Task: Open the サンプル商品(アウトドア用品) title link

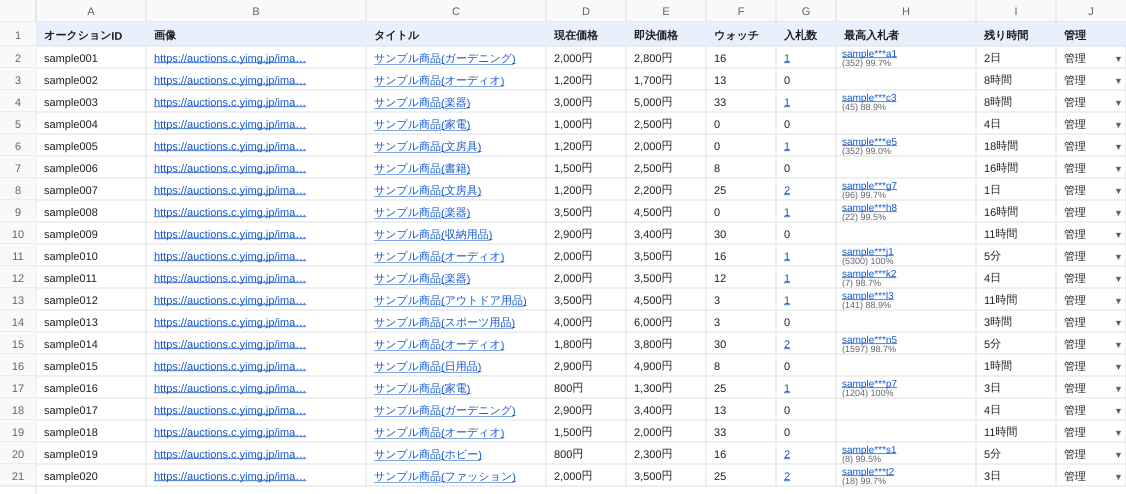Action: coord(450,300)
